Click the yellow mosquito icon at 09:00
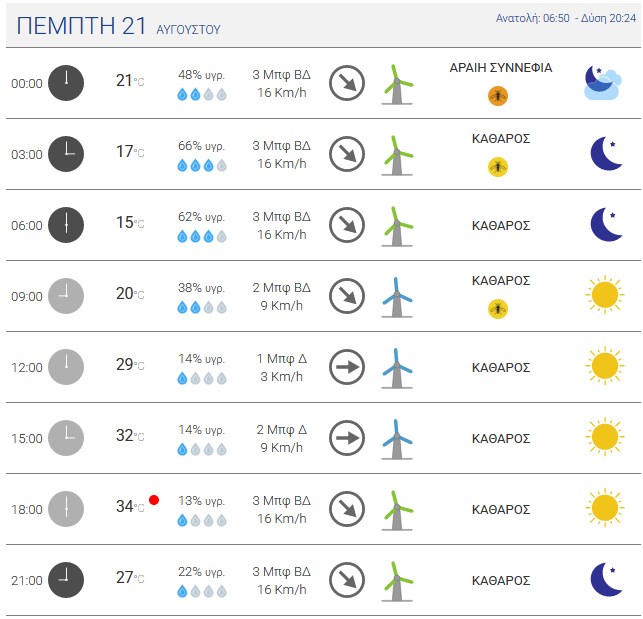 click(498, 309)
